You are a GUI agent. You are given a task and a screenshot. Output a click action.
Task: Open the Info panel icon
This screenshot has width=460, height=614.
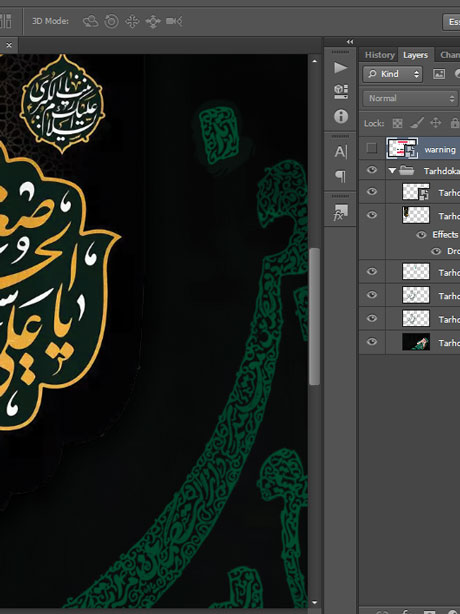coord(341,116)
